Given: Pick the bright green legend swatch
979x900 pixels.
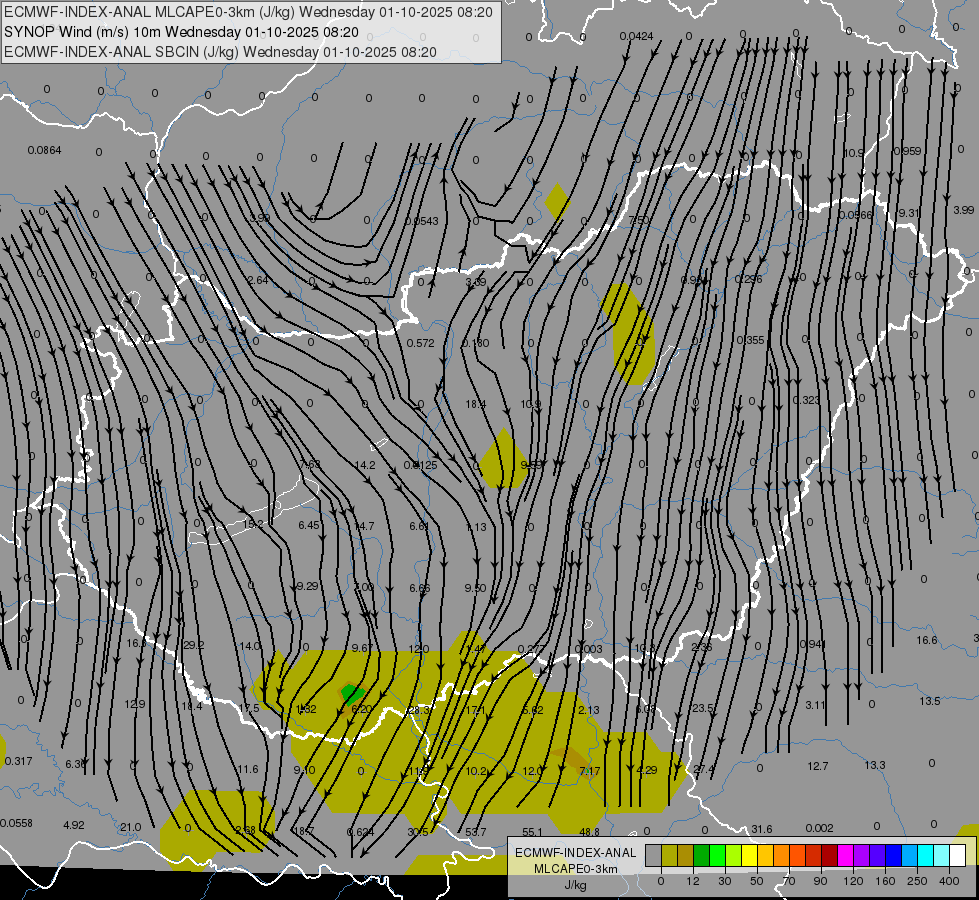Looking at the screenshot, I should point(717,855).
